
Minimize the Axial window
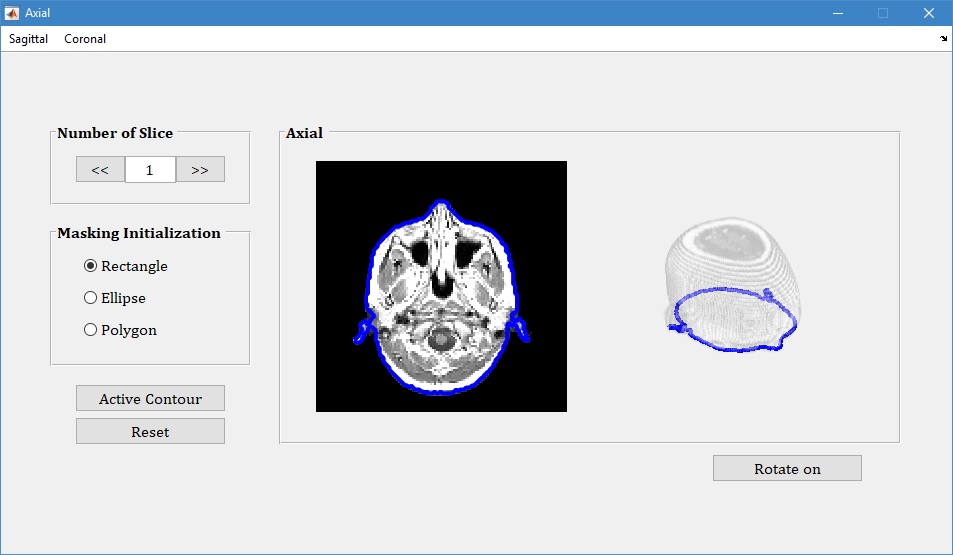837,13
